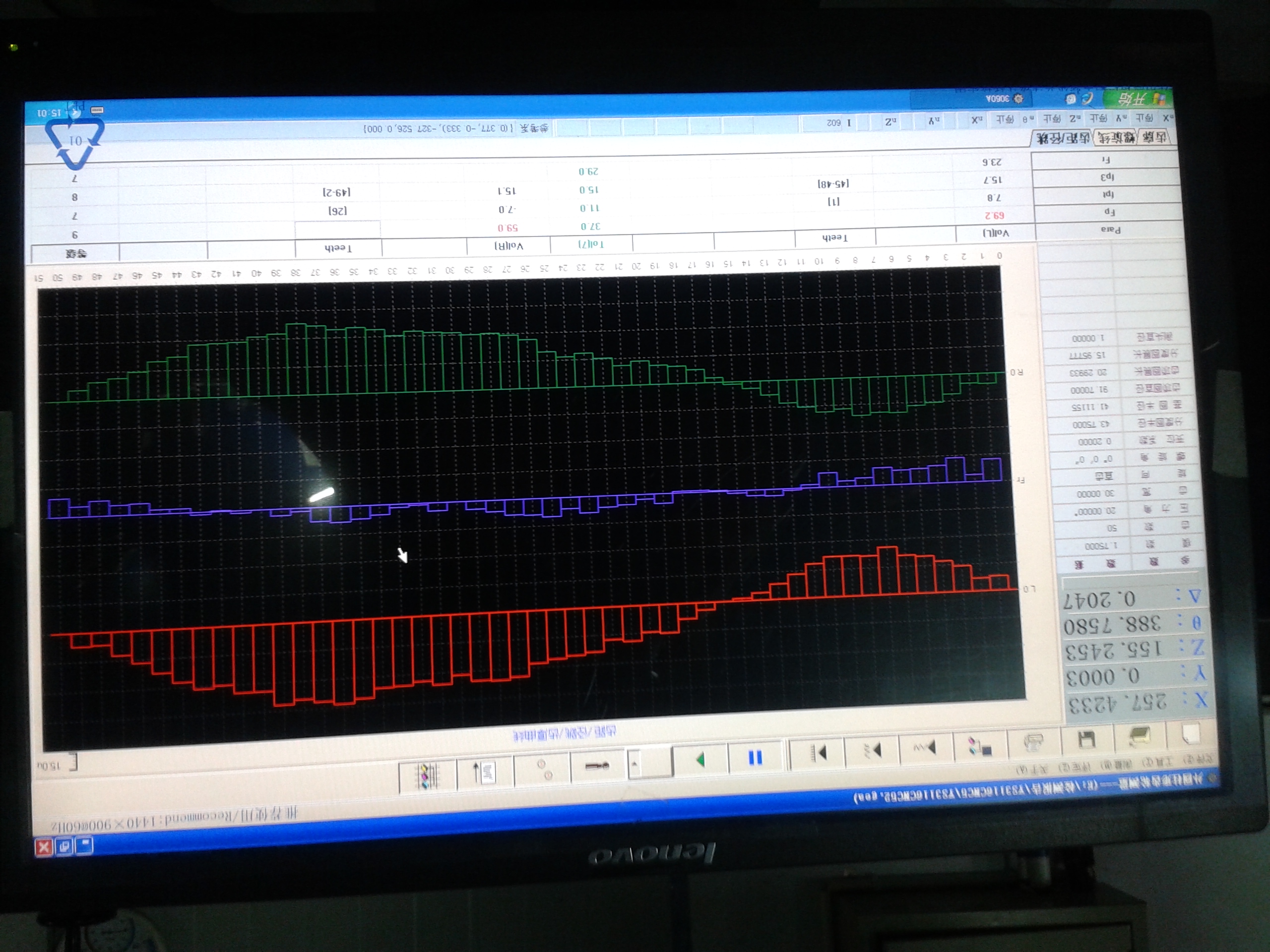The height and width of the screenshot is (952, 1270).
Task: Click the floppy disk save icon
Action: click(1086, 740)
